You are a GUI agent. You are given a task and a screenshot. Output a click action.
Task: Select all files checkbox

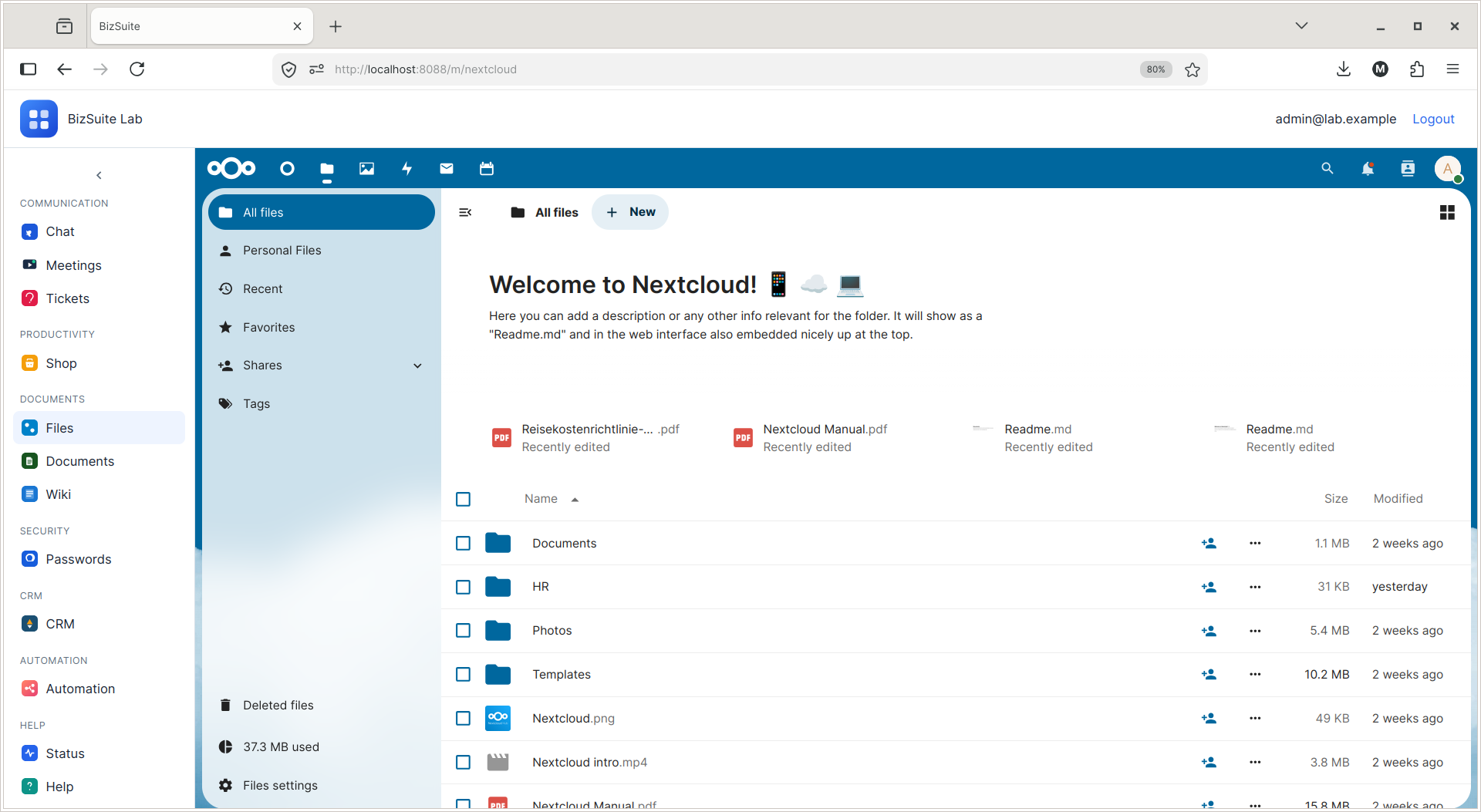463,499
